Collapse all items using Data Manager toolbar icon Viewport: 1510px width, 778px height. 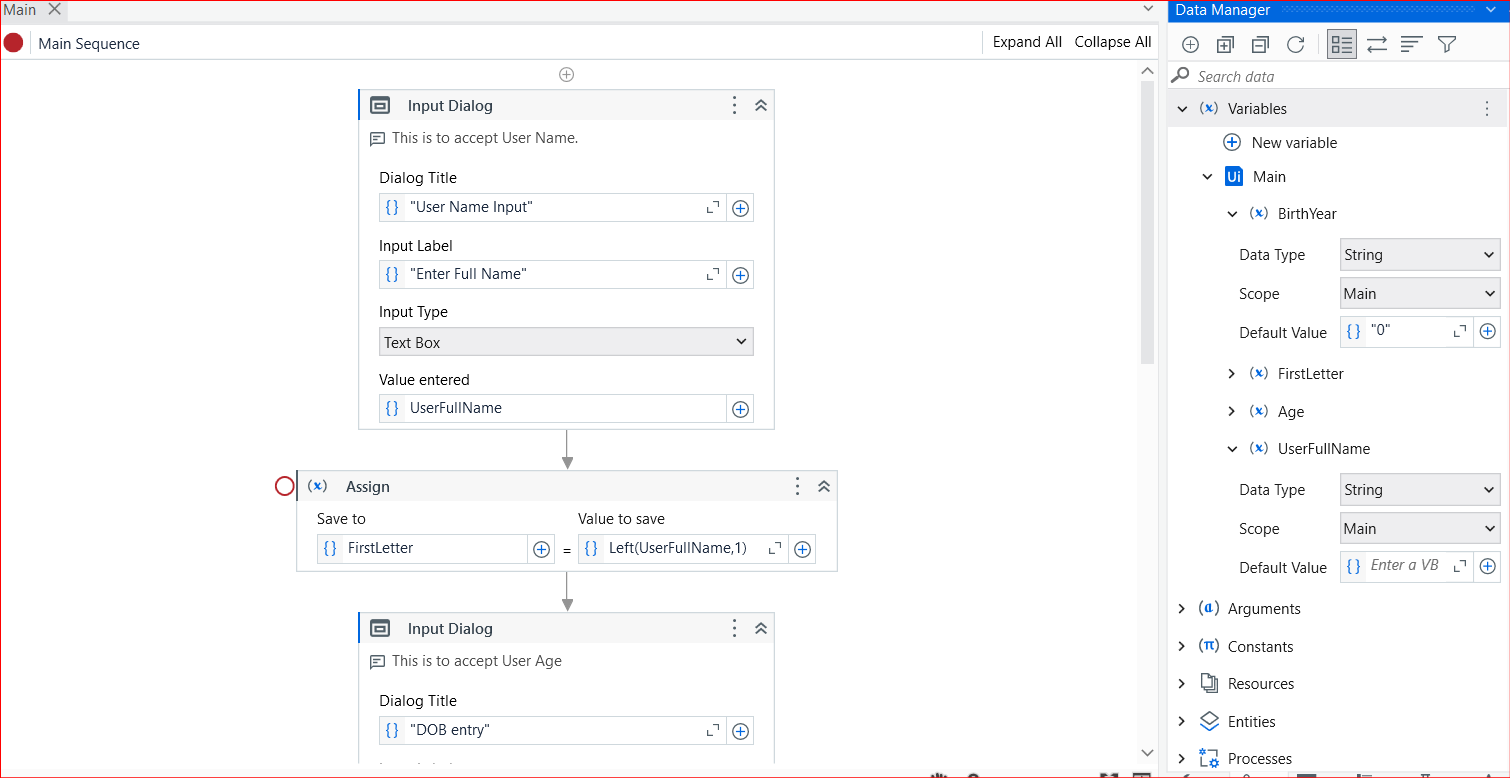click(x=1259, y=44)
